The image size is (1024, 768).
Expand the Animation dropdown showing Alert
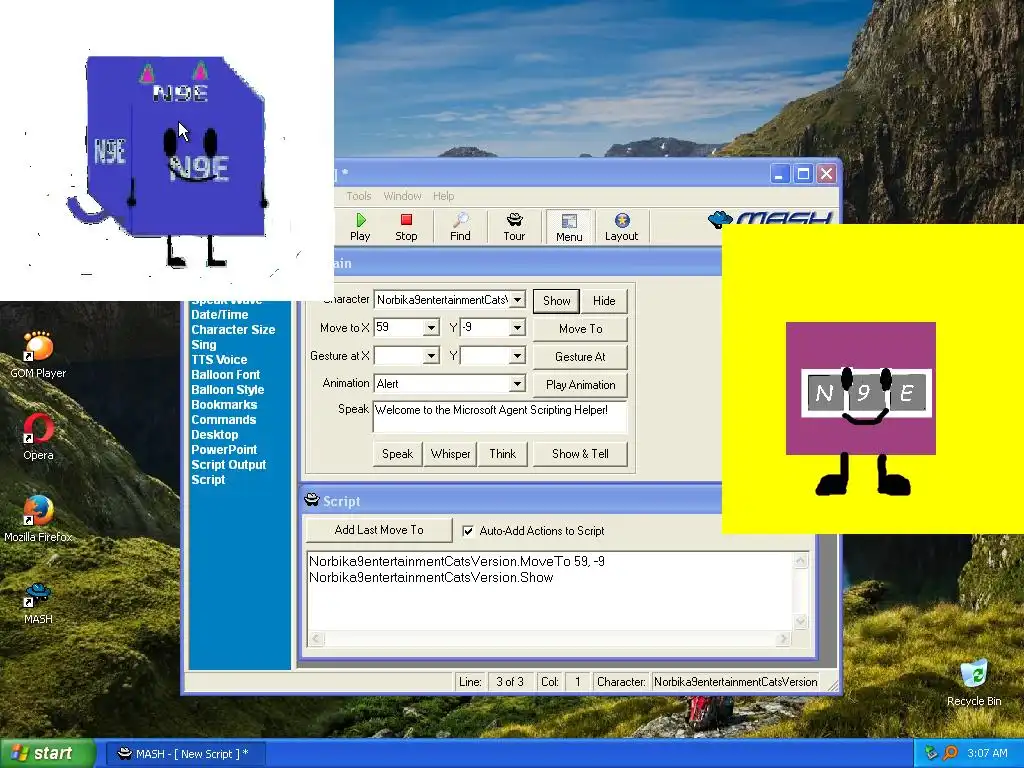(517, 383)
